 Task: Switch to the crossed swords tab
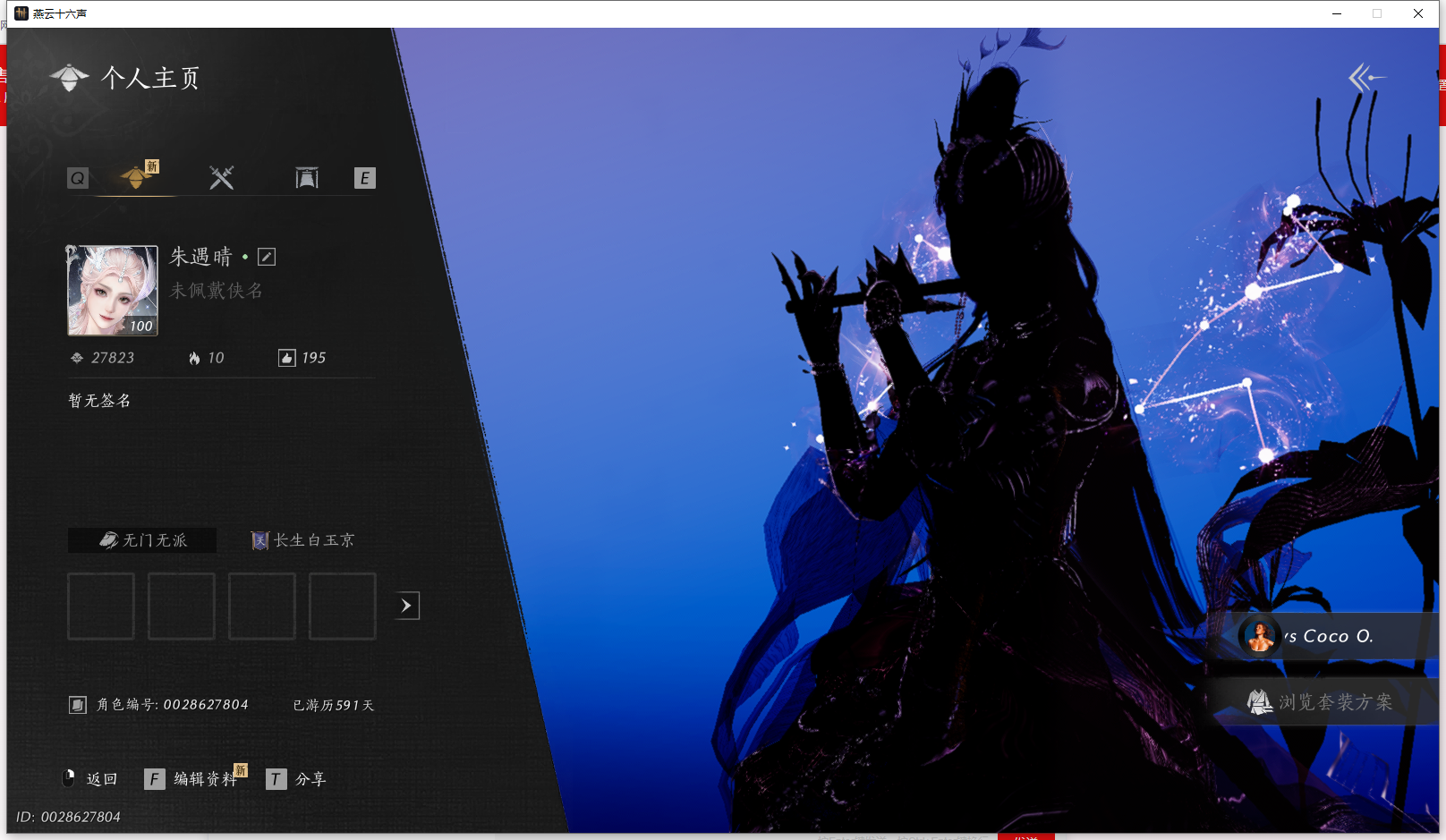(x=221, y=178)
